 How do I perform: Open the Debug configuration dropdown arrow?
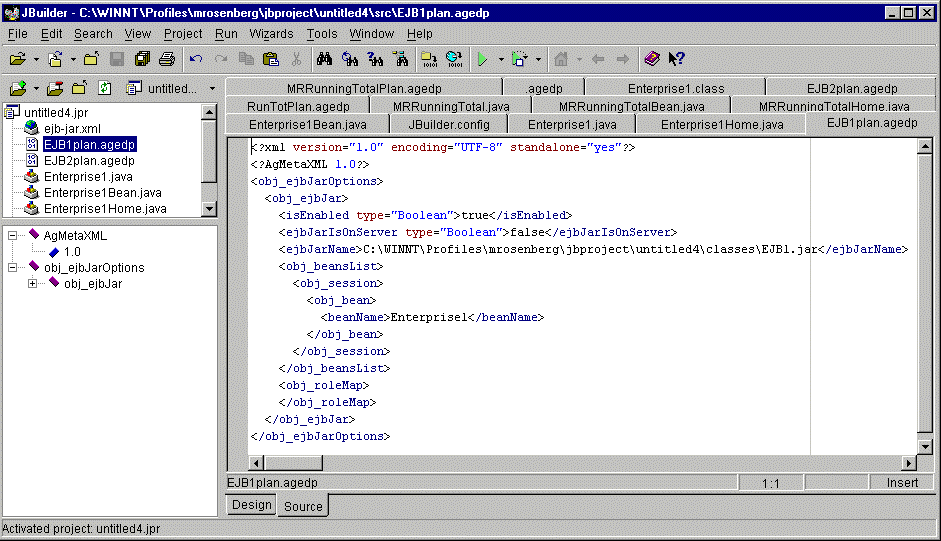tap(538, 59)
